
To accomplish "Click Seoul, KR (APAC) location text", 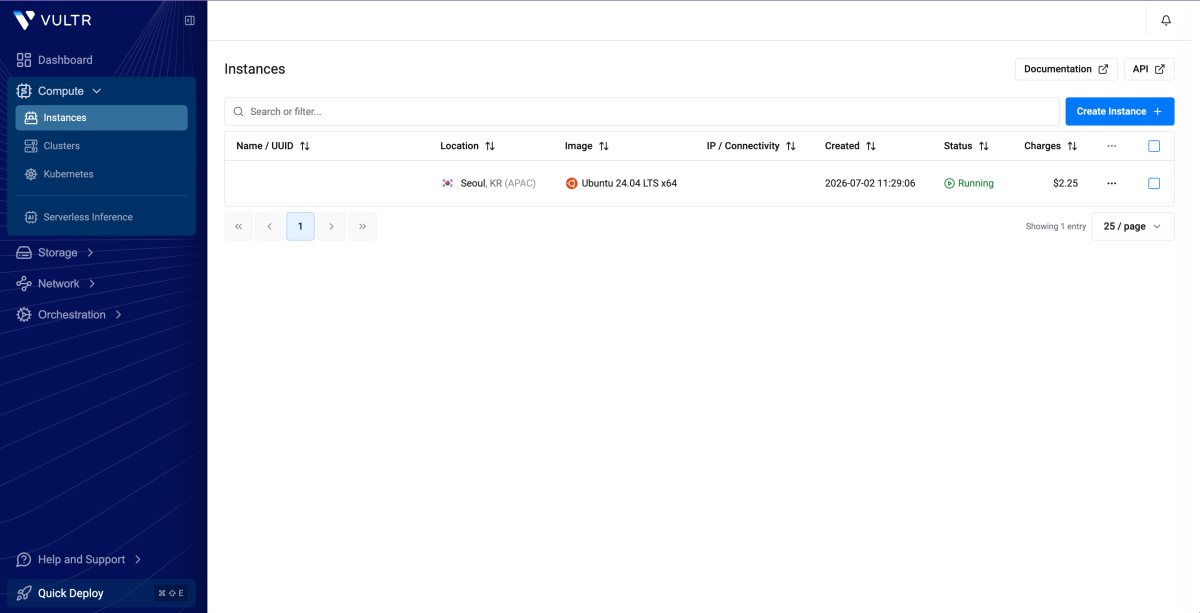I will pos(498,184).
